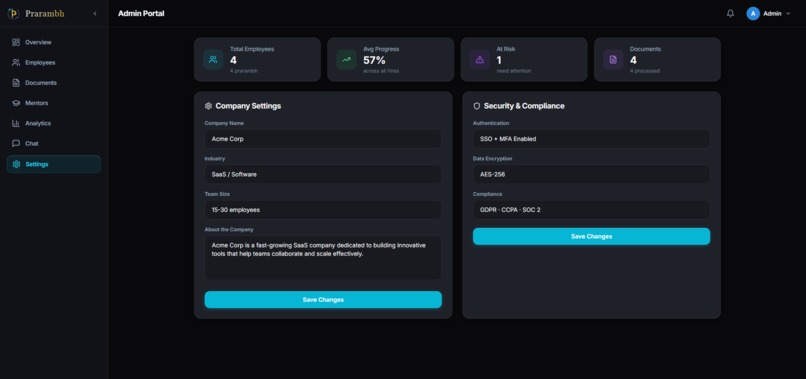Click the Admin Portal title
The height and width of the screenshot is (379, 806).
tap(141, 14)
